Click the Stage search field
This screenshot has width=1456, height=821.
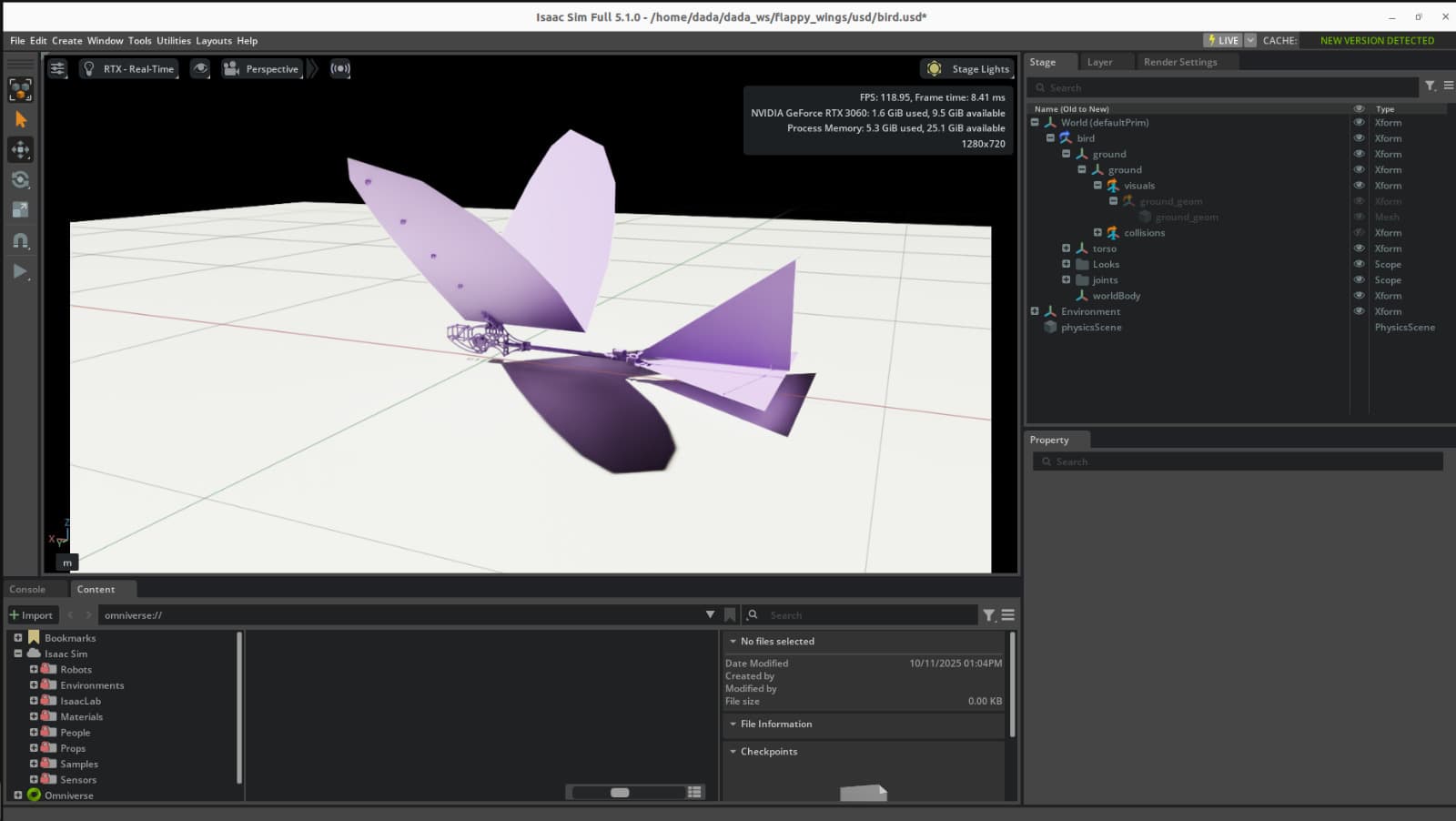1223,87
